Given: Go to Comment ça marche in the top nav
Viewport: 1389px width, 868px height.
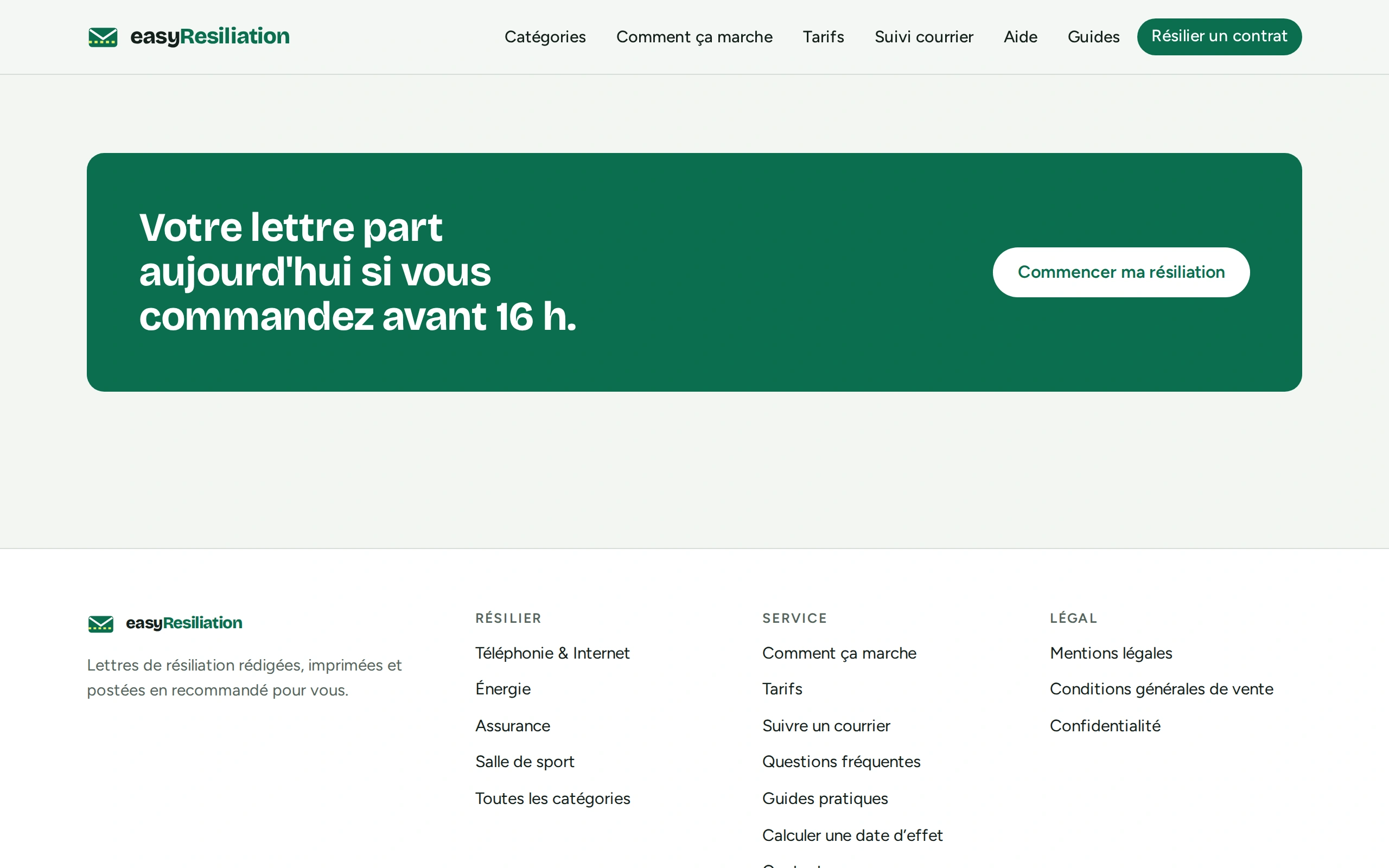Looking at the screenshot, I should coord(694,37).
